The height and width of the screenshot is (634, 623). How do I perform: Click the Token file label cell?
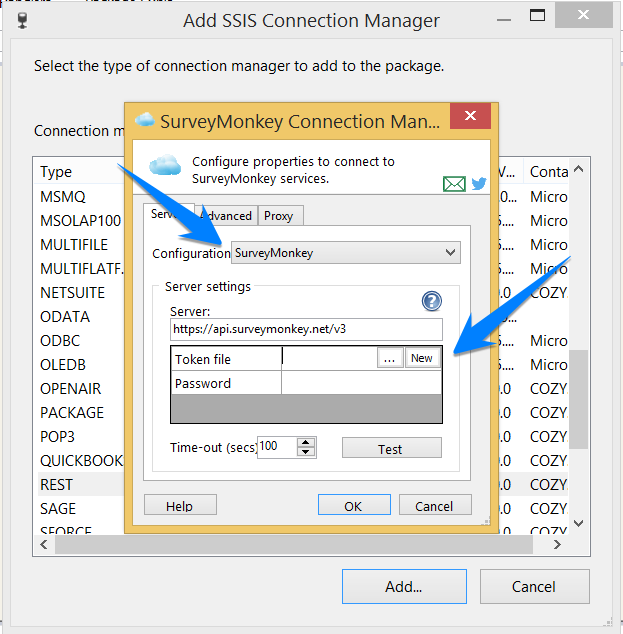click(x=226, y=359)
